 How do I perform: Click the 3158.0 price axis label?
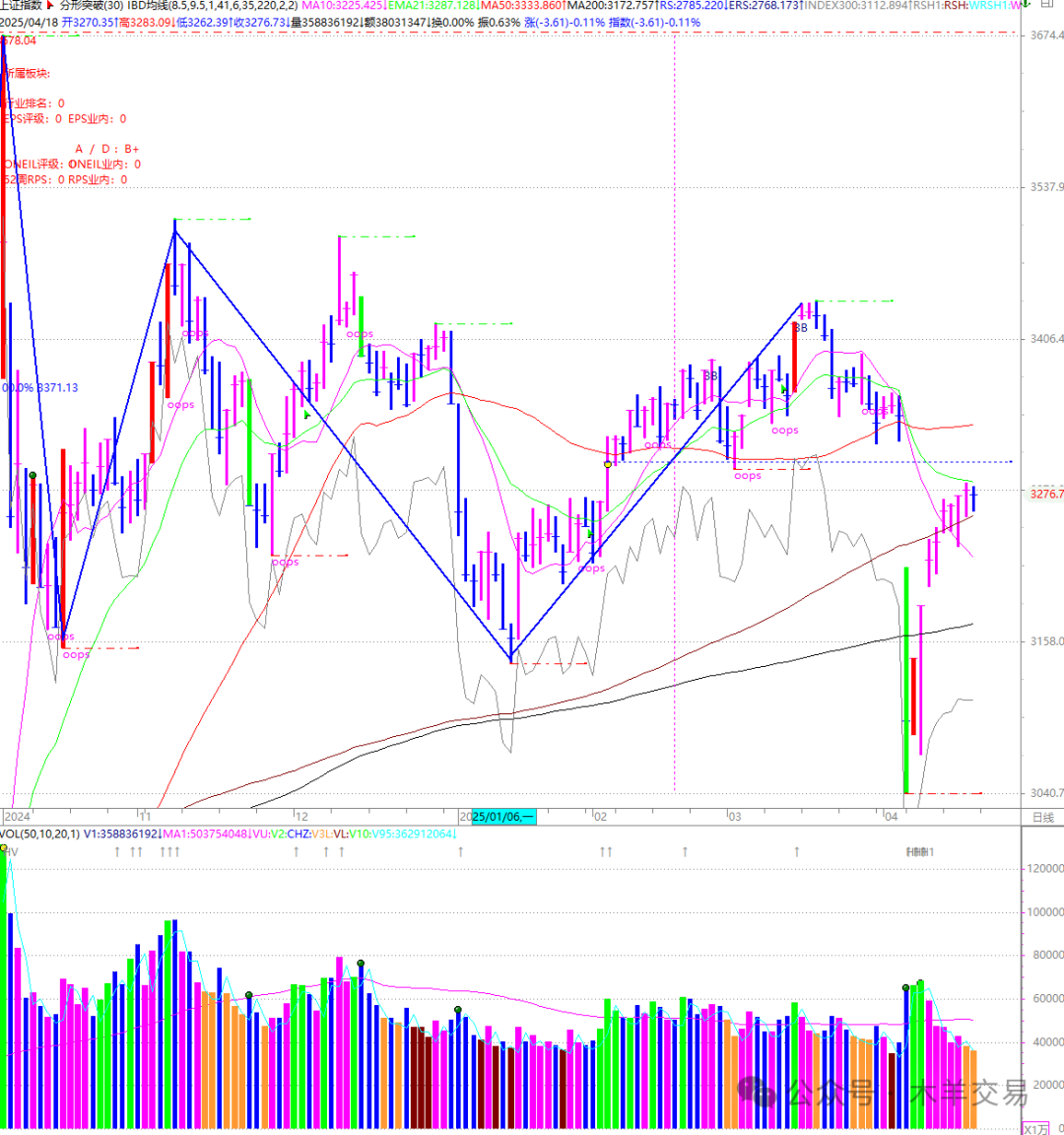tap(1046, 641)
